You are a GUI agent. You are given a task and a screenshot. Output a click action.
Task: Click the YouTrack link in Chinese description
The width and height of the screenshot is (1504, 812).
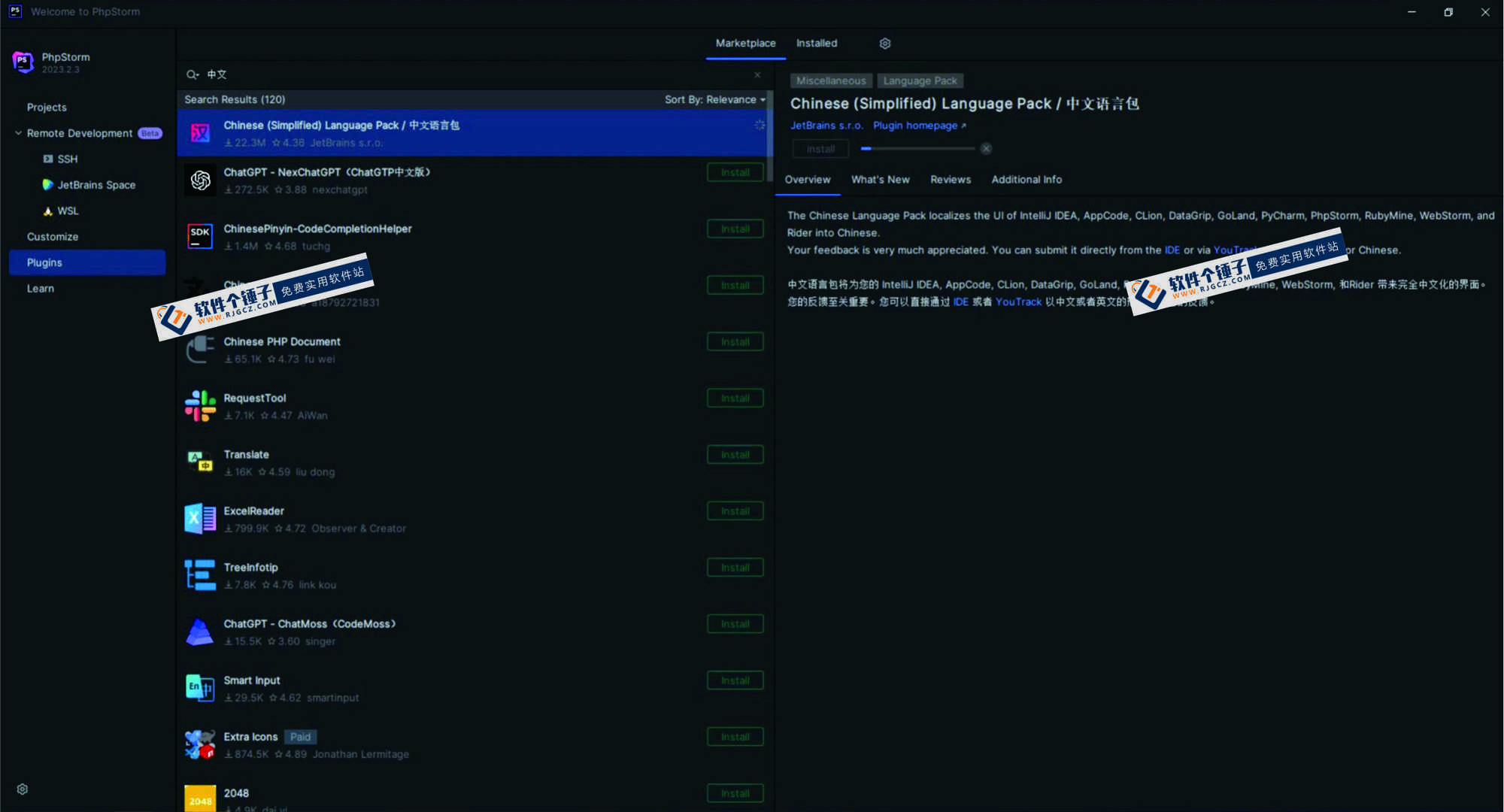tap(1018, 301)
